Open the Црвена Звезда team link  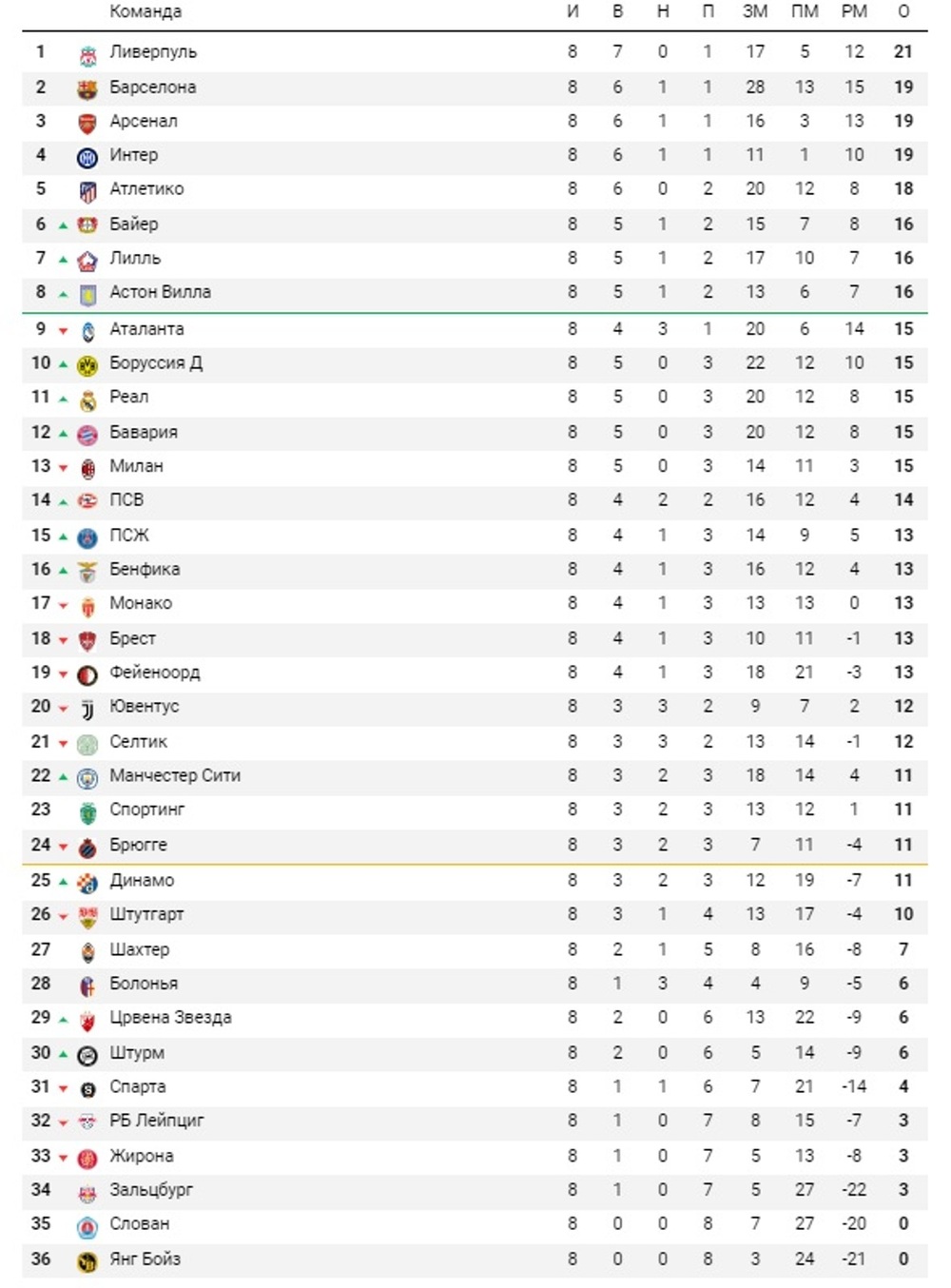click(170, 1017)
